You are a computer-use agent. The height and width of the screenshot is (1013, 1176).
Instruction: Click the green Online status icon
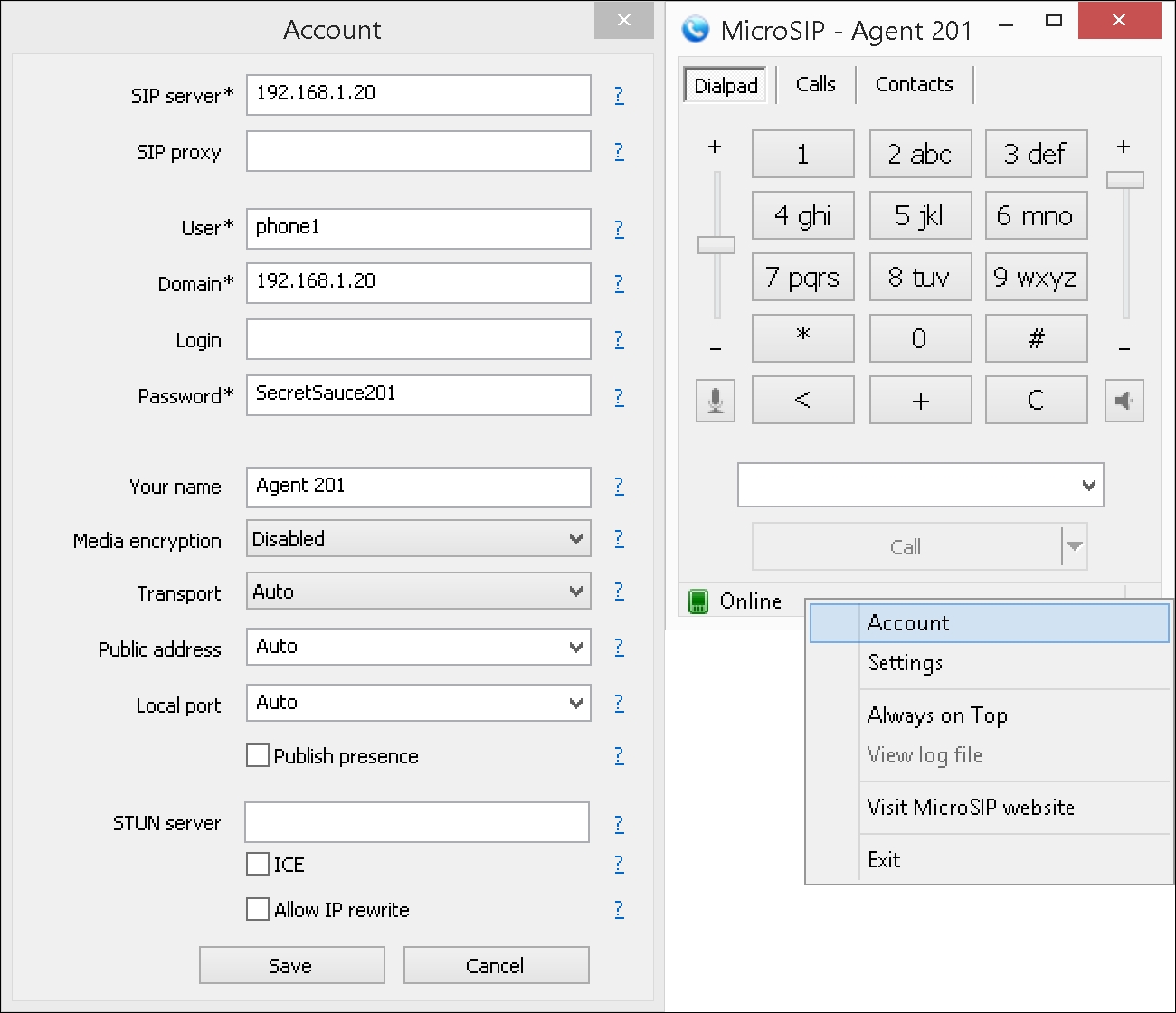pyautogui.click(x=698, y=601)
